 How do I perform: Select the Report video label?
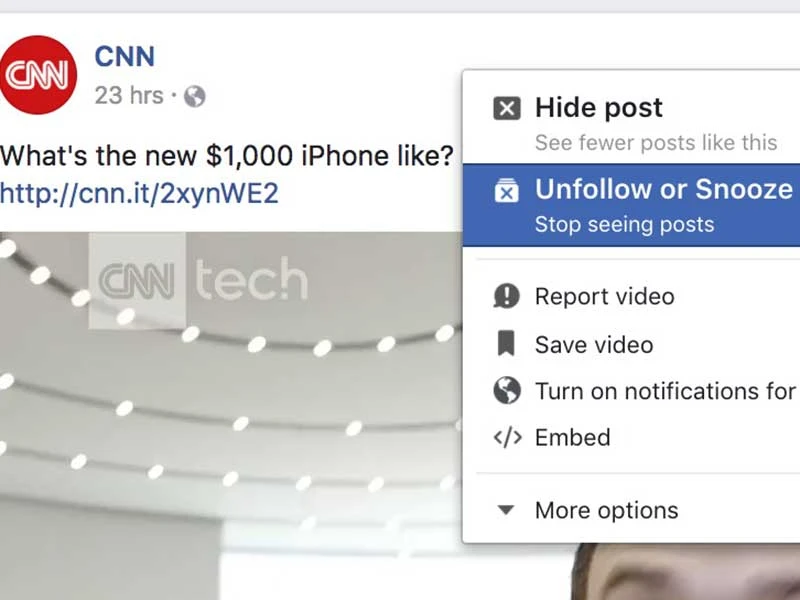pyautogui.click(x=604, y=296)
